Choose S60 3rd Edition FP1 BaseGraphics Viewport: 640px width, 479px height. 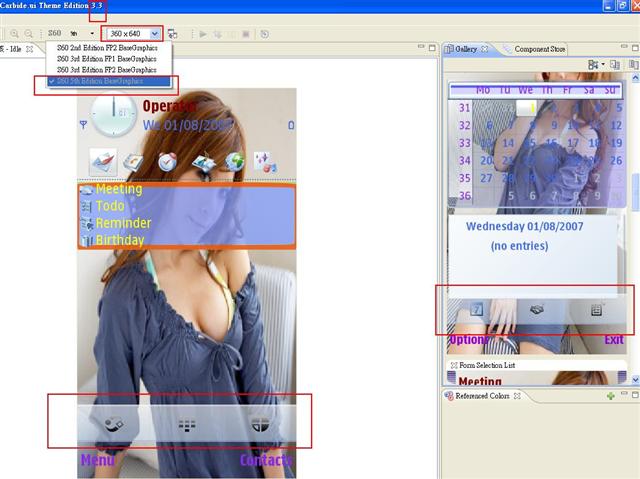click(x=109, y=58)
